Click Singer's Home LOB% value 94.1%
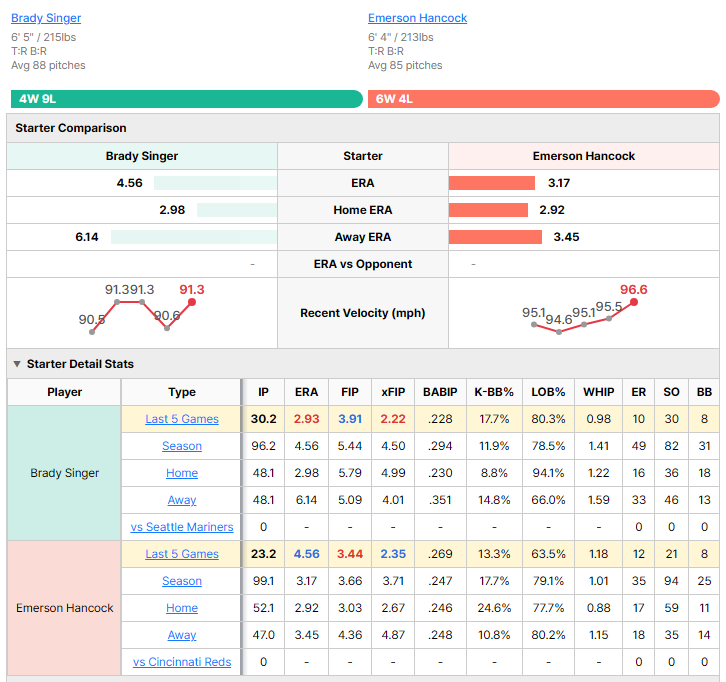Screen dimensions: 726x682 coord(548,473)
